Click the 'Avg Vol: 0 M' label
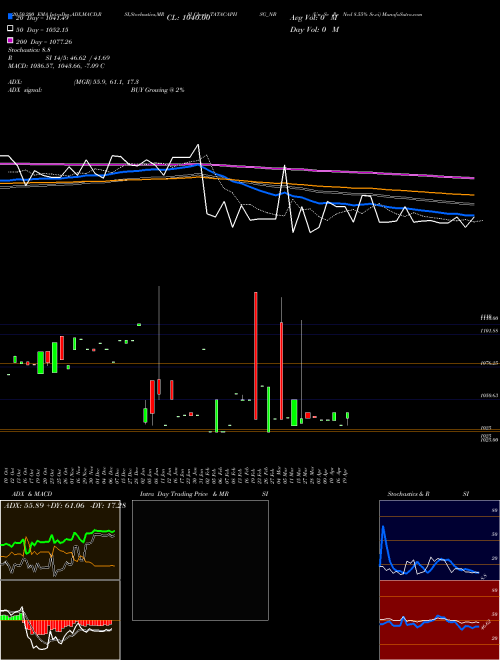The width and height of the screenshot is (500, 660). (314, 18)
